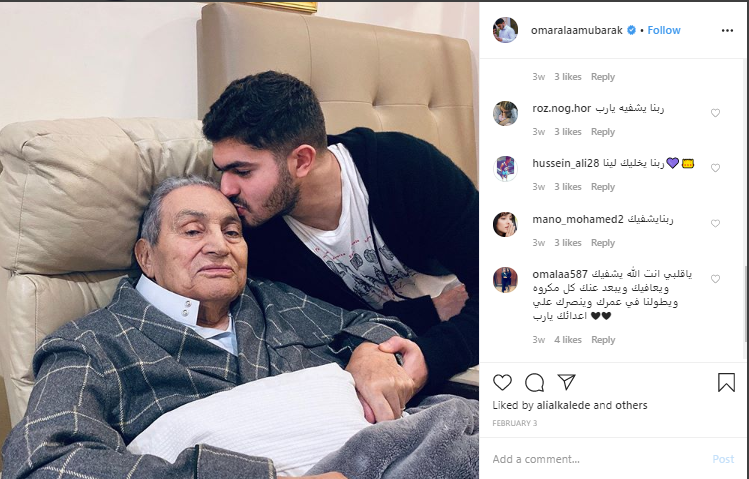Like hussein_ali28's comment heart
Viewport: 749px width, 479px height.
click(715, 168)
